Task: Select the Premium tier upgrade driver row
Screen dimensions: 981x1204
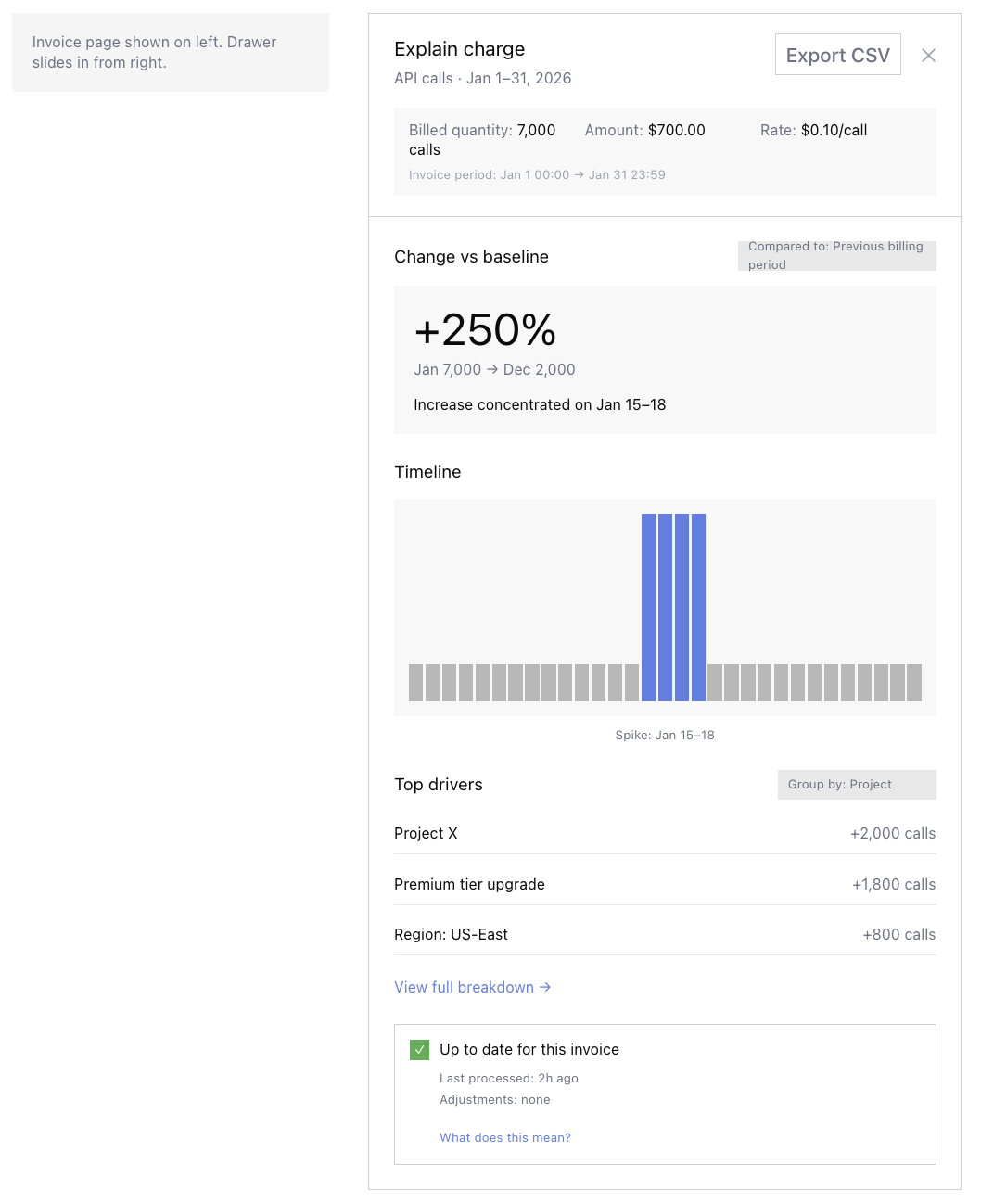Action: tap(664, 884)
